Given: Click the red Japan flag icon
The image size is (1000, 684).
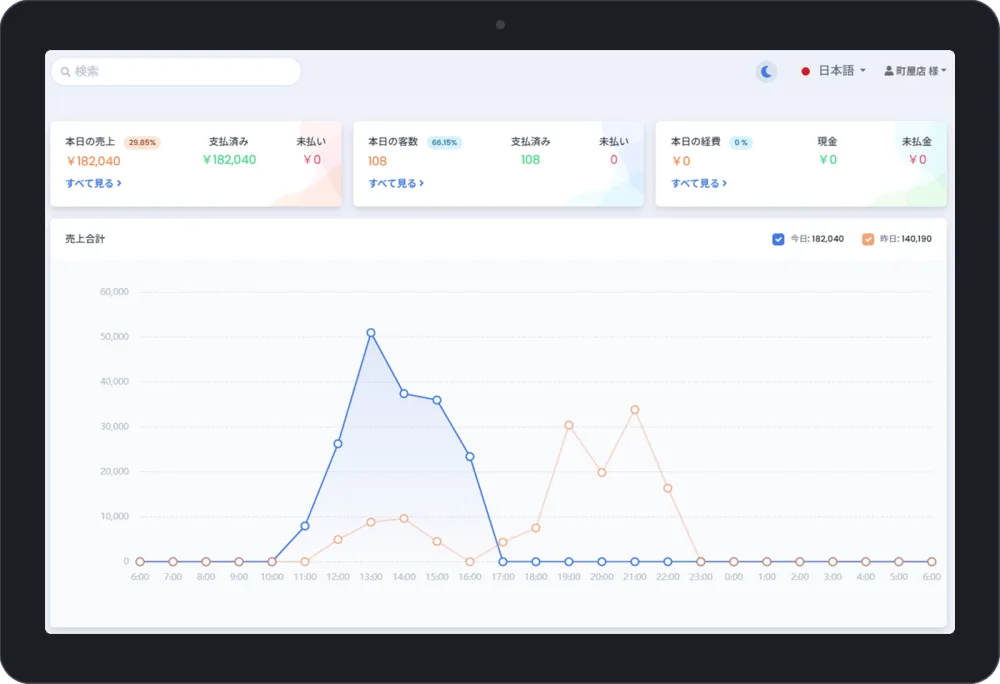Looking at the screenshot, I should tap(805, 71).
